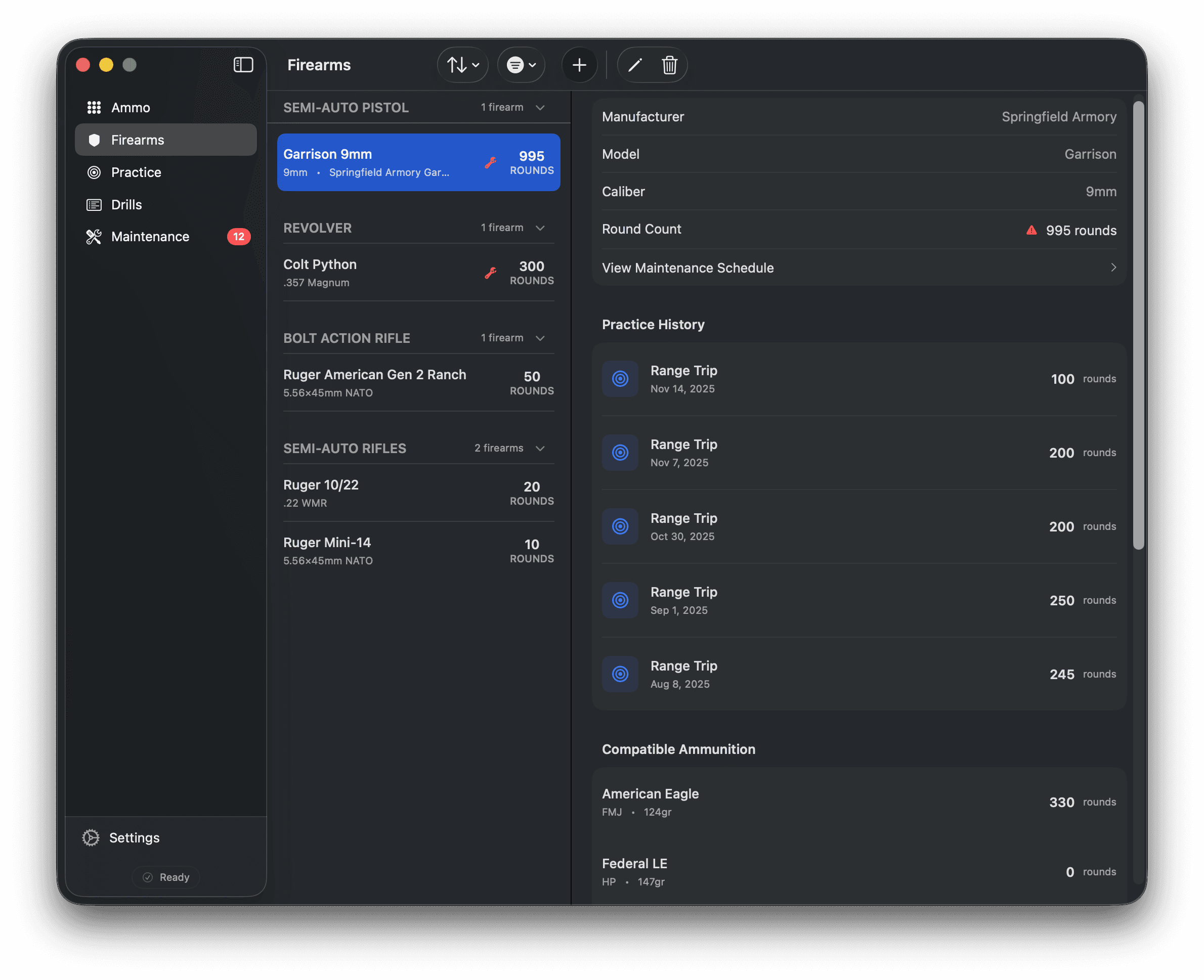The width and height of the screenshot is (1204, 980).
Task: Select the Drills list icon
Action: click(x=94, y=204)
